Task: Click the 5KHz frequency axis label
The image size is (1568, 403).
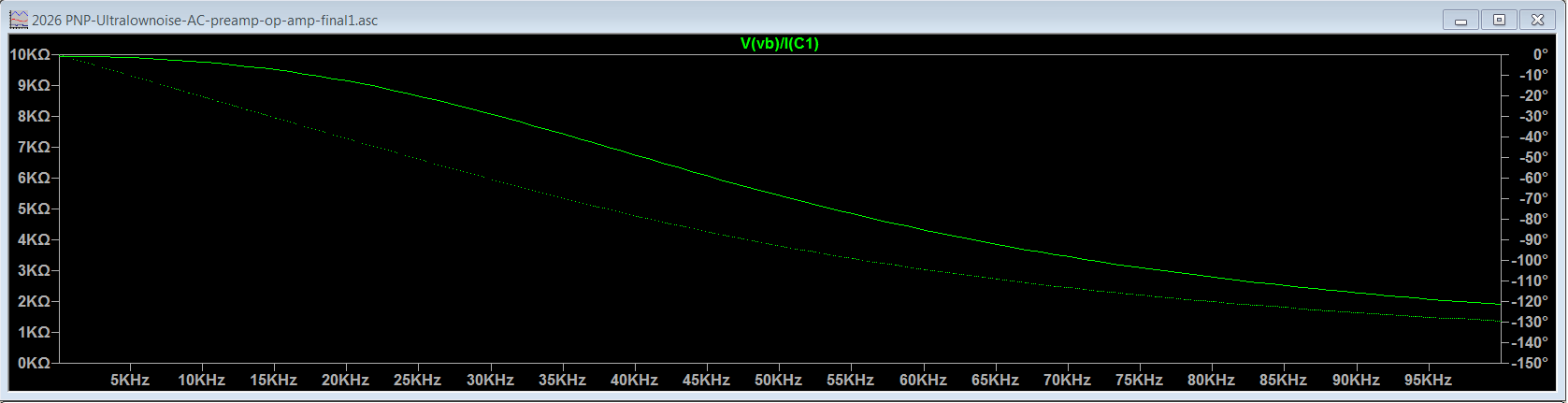Action: click(x=130, y=381)
